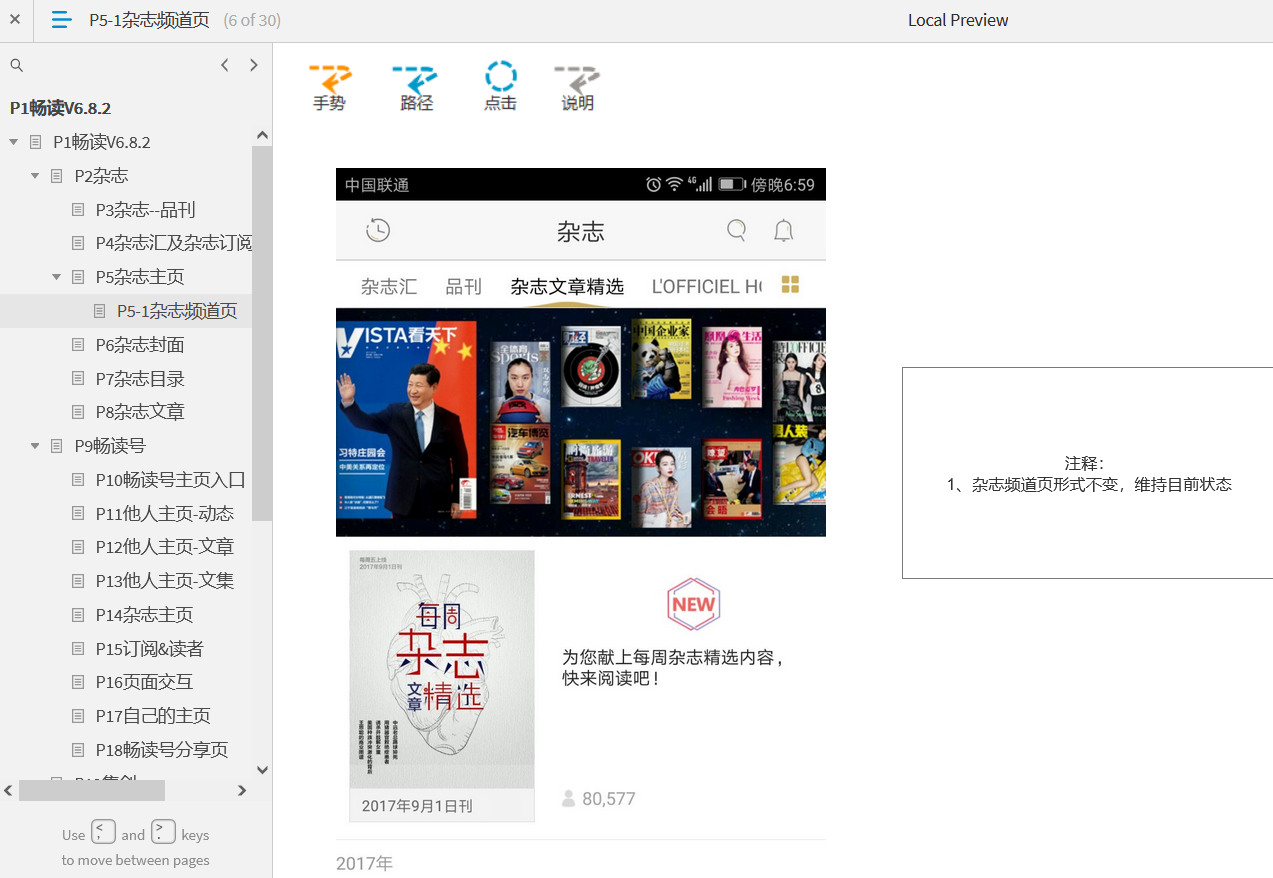The image size is (1273, 878).
Task: Tap the notification bell icon
Action: coord(784,231)
